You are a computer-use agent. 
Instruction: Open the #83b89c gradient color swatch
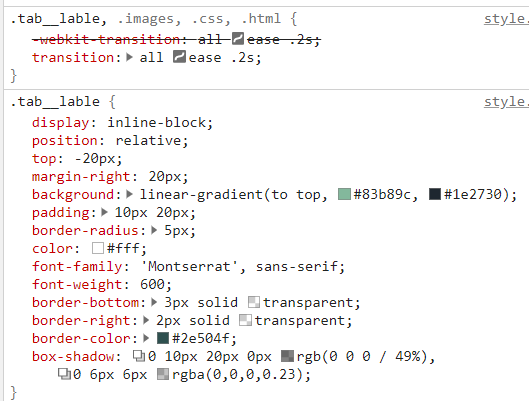point(344,194)
